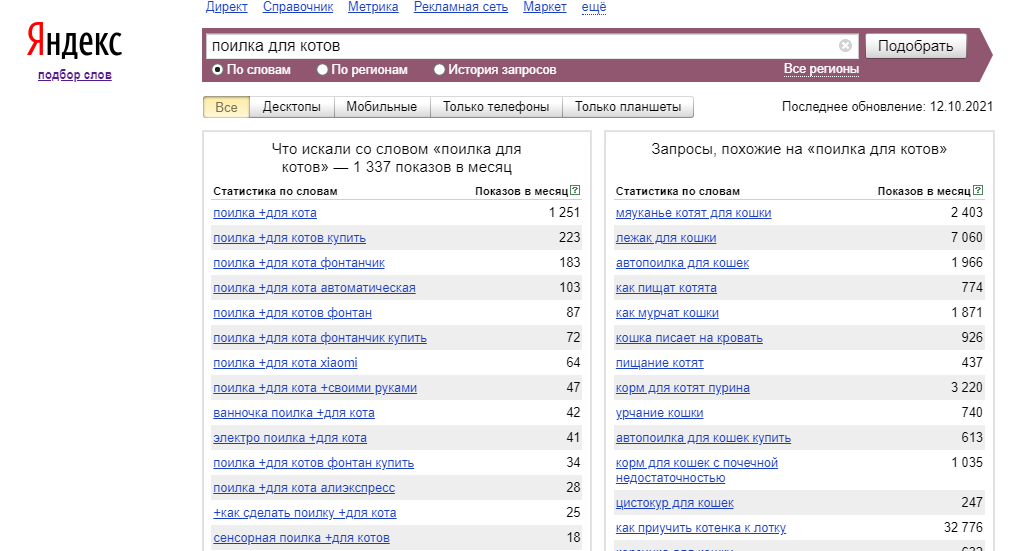The height and width of the screenshot is (551, 1022).
Task: Open query 'поилка +для кота фонтанчик купить'
Action: coord(320,338)
